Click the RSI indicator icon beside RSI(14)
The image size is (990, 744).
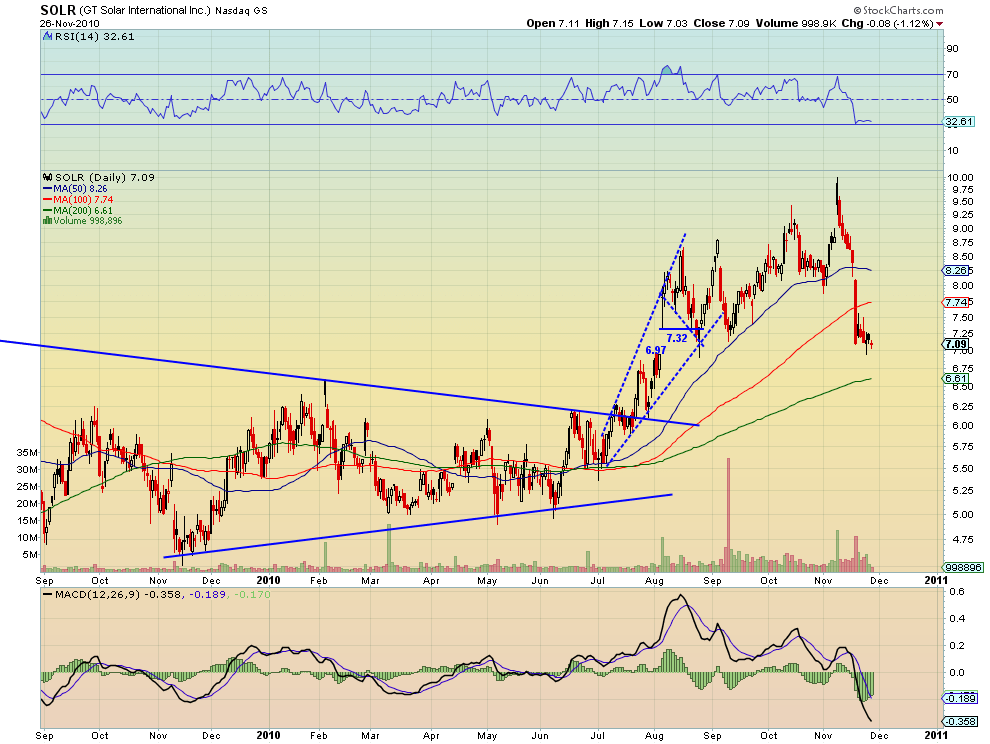pos(47,37)
